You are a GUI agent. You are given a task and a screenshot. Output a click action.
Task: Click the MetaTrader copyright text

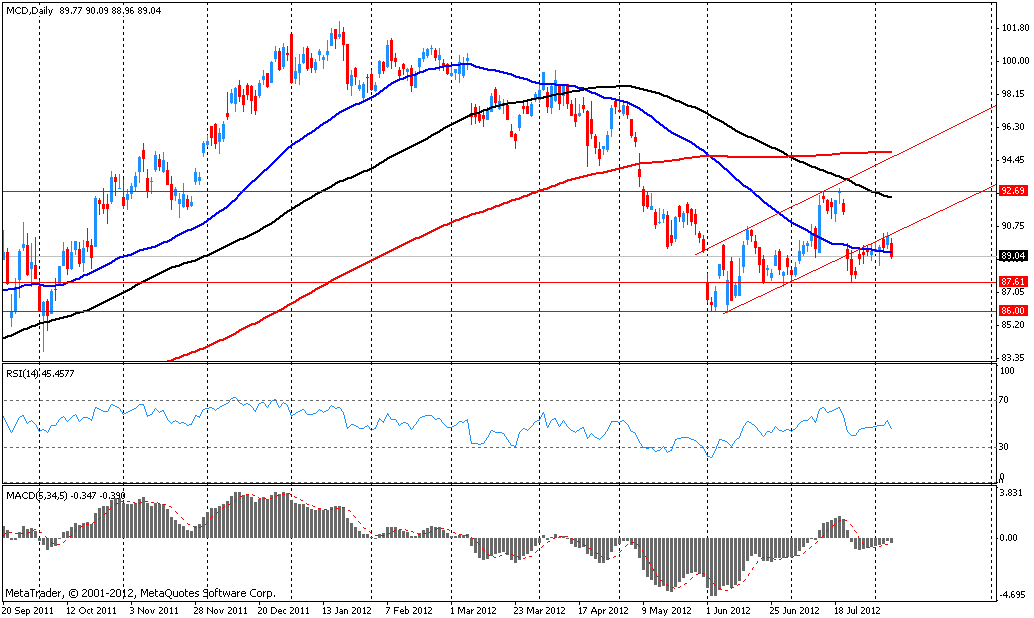pyautogui.click(x=140, y=593)
